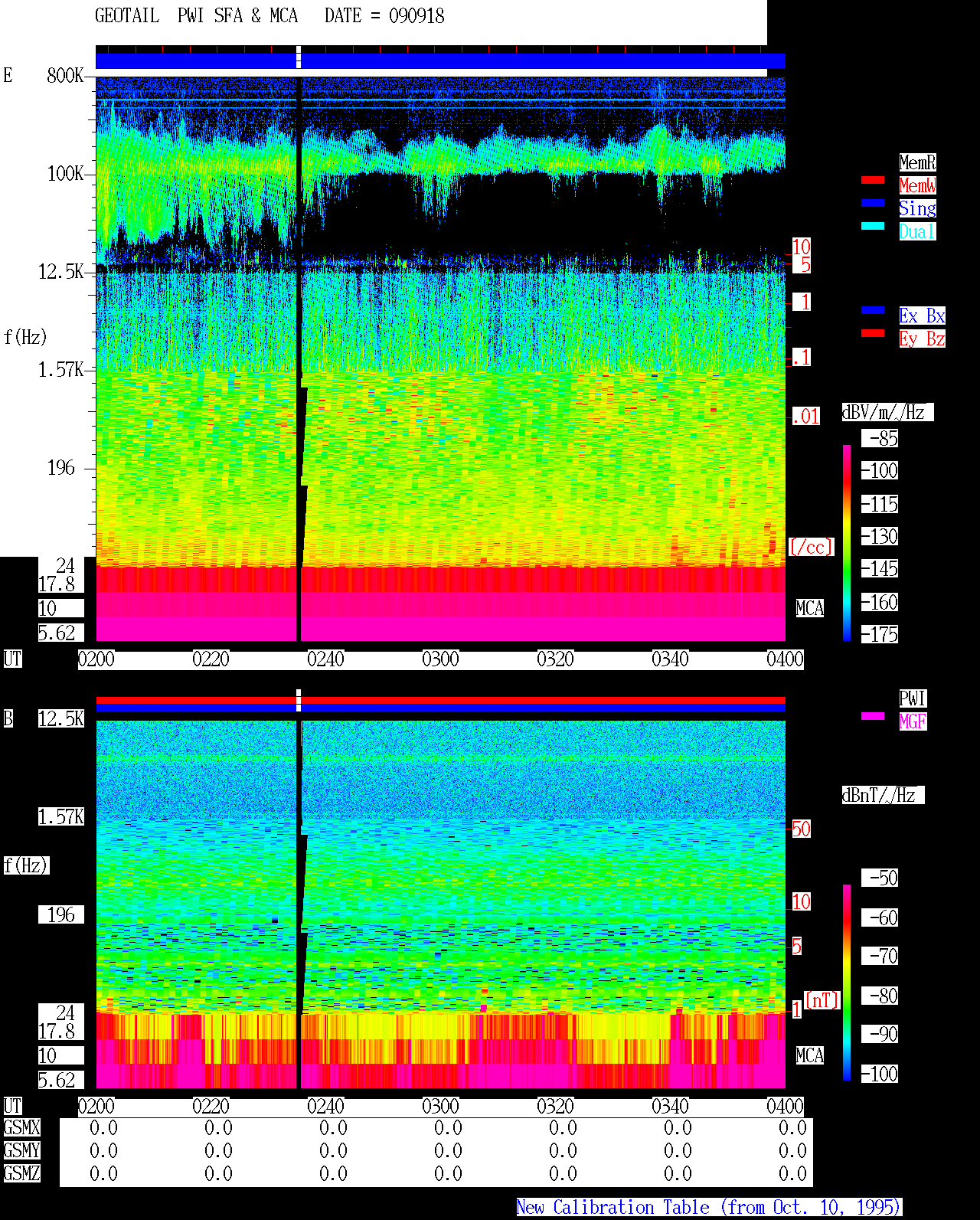Click the cyan Dual legend swatch

tap(873, 226)
